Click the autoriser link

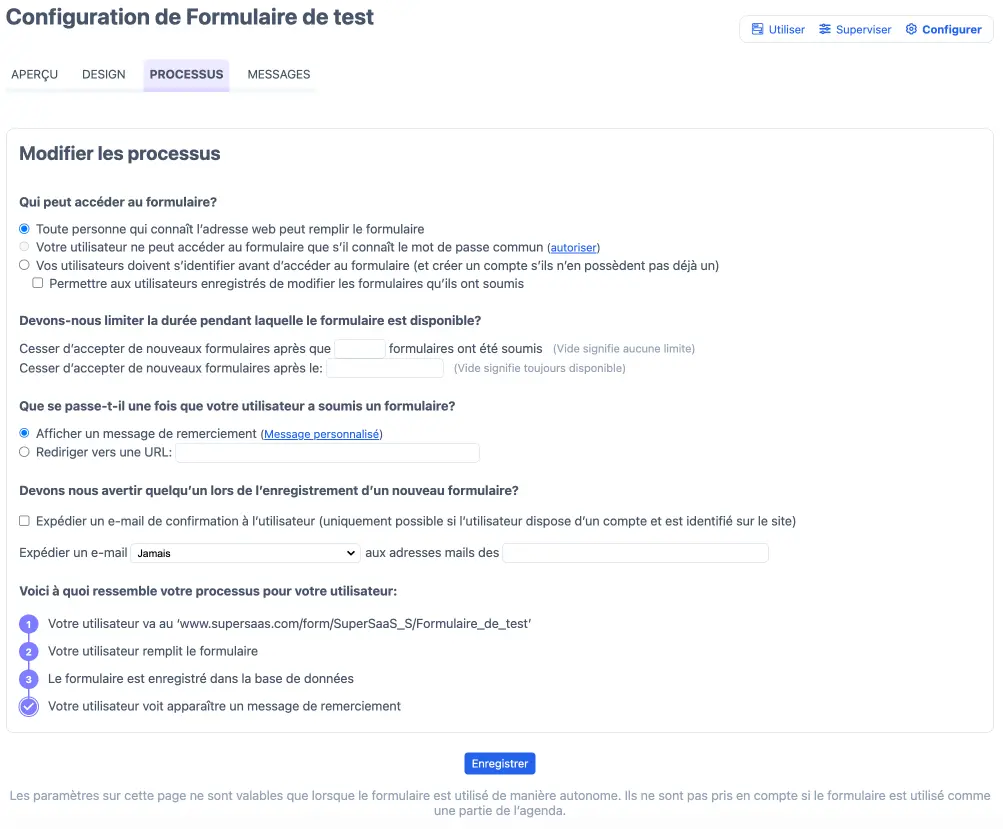coord(573,248)
